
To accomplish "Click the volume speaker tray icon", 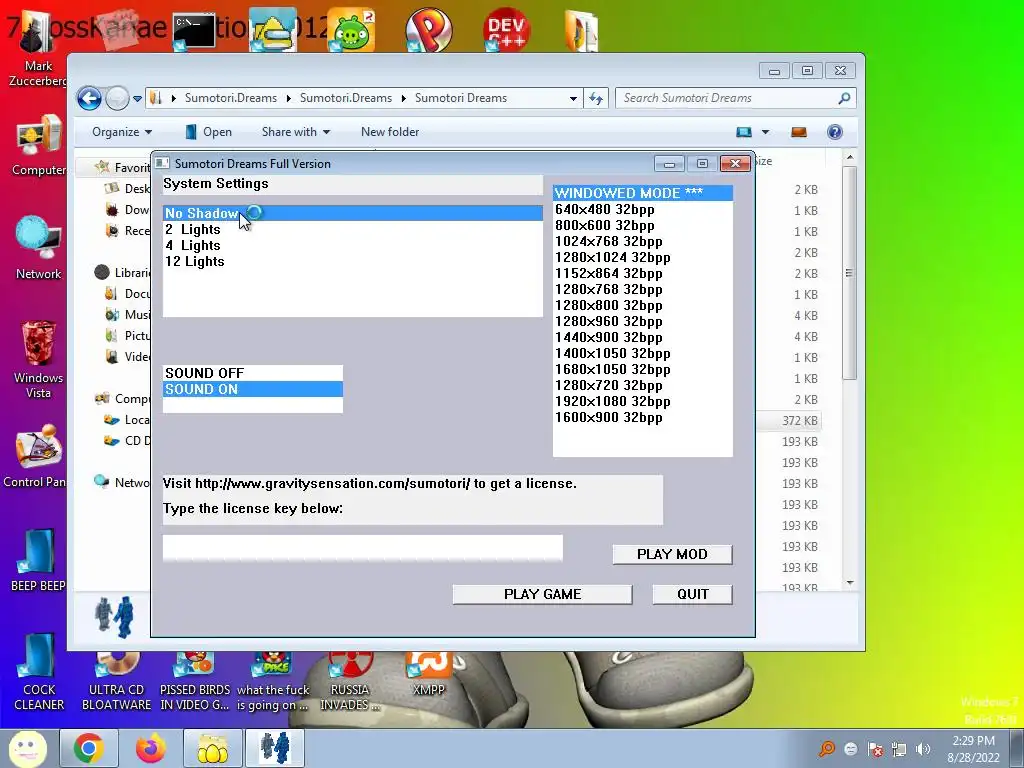I will [923, 749].
